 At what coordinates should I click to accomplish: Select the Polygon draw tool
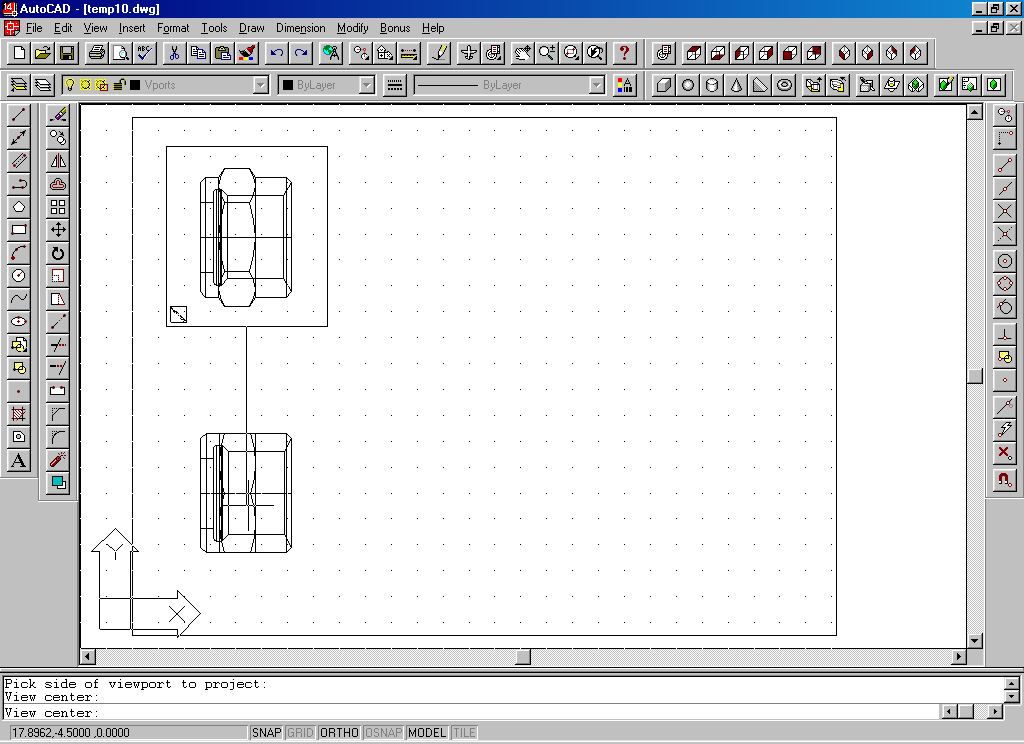pos(18,207)
